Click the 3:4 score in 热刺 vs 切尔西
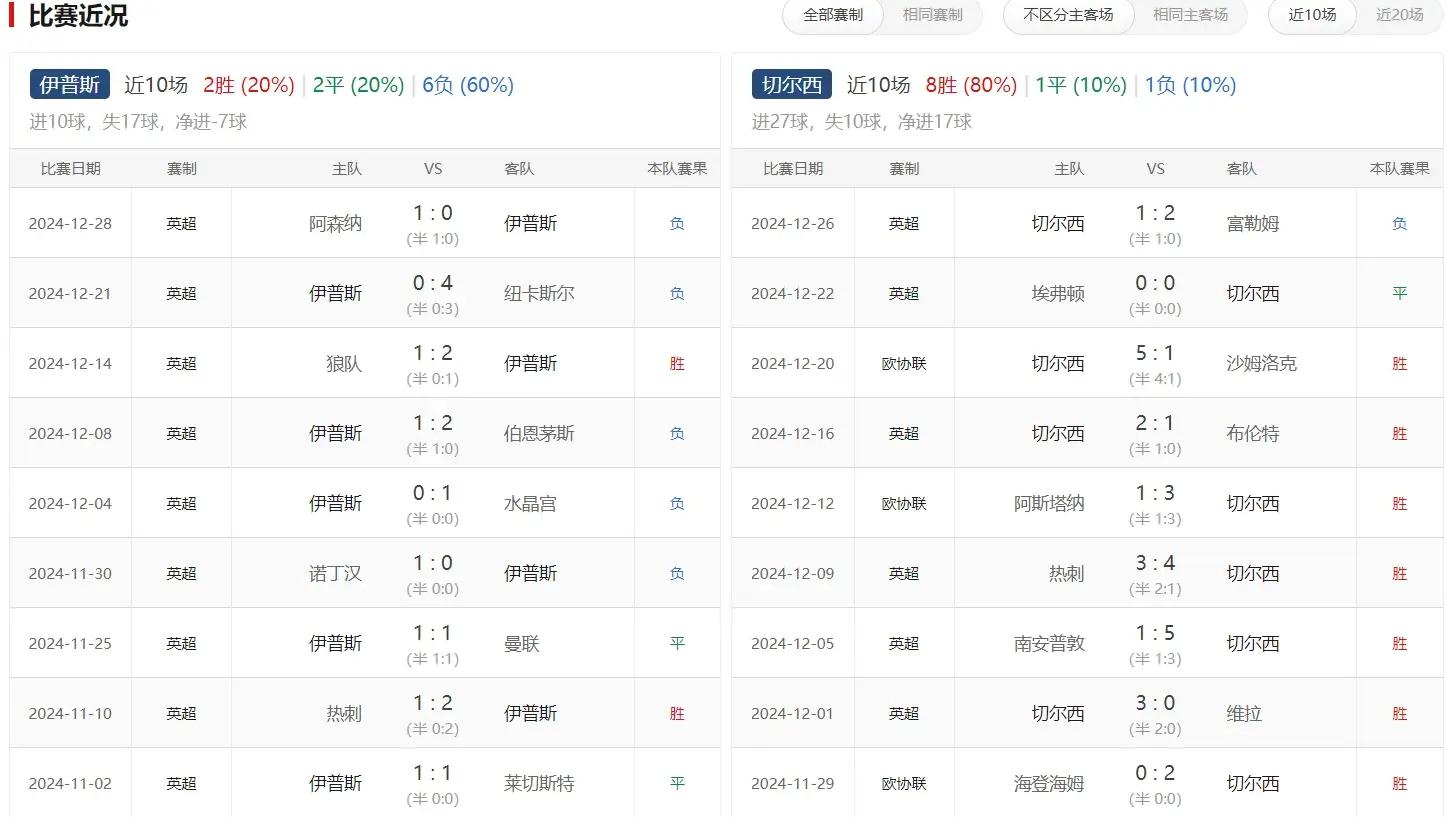 (1155, 563)
